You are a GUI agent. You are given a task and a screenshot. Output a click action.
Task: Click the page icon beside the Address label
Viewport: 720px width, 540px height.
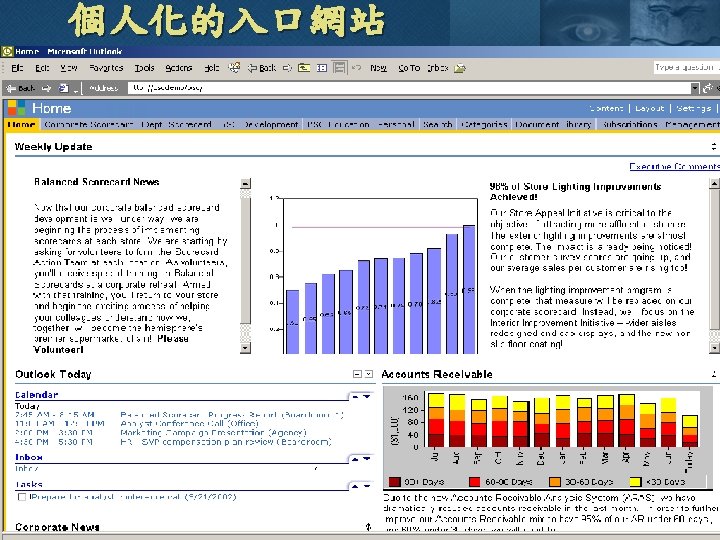pyautogui.click(x=64, y=88)
